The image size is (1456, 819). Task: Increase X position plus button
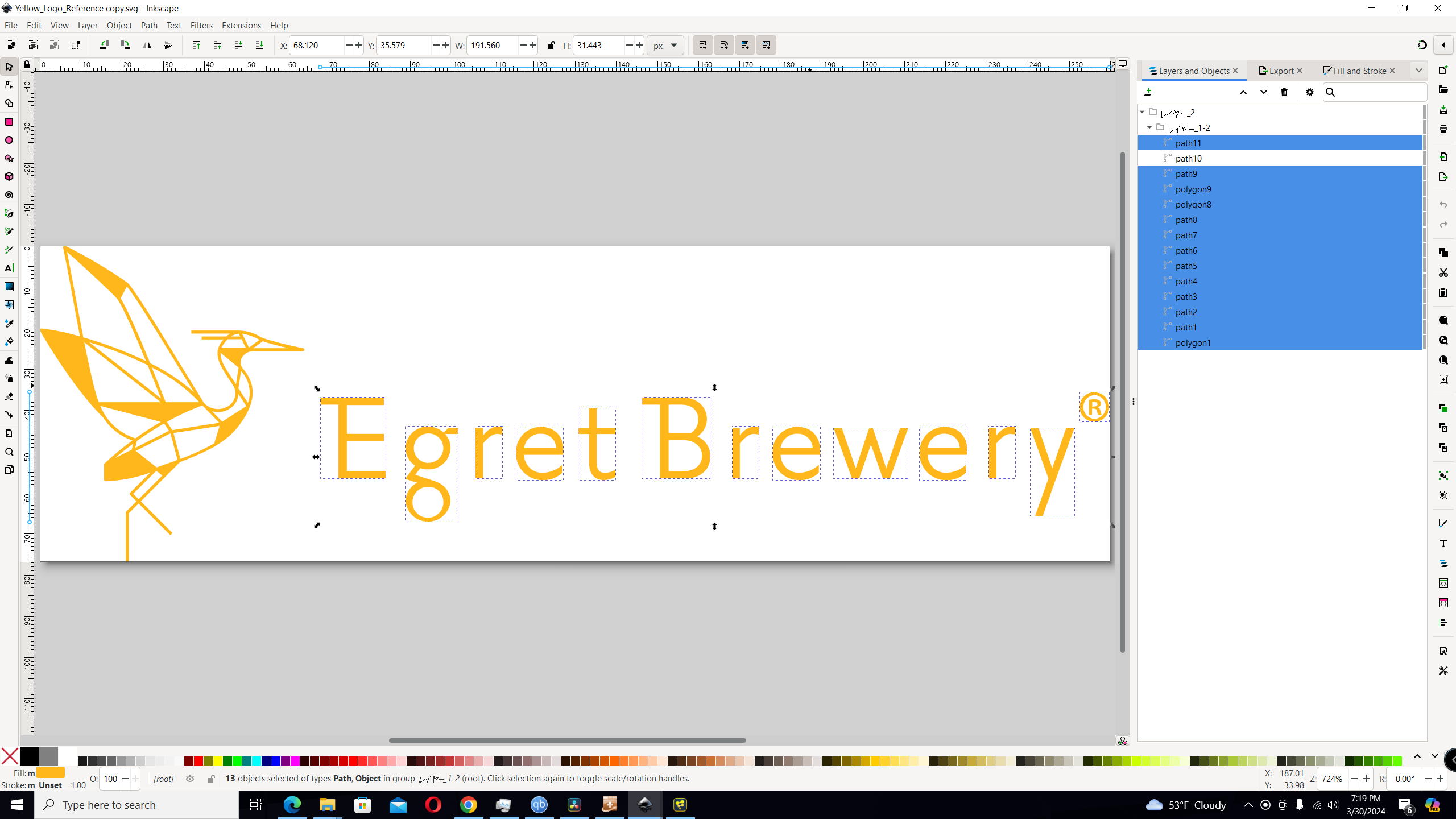(x=359, y=45)
